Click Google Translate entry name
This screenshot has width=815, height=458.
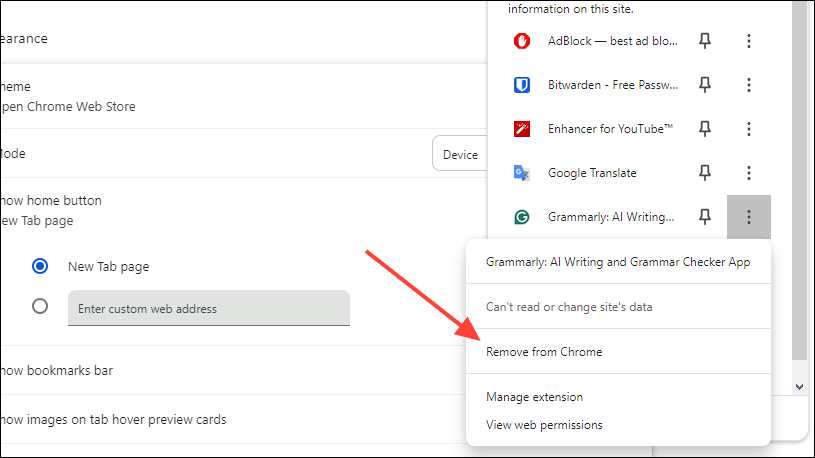point(592,173)
